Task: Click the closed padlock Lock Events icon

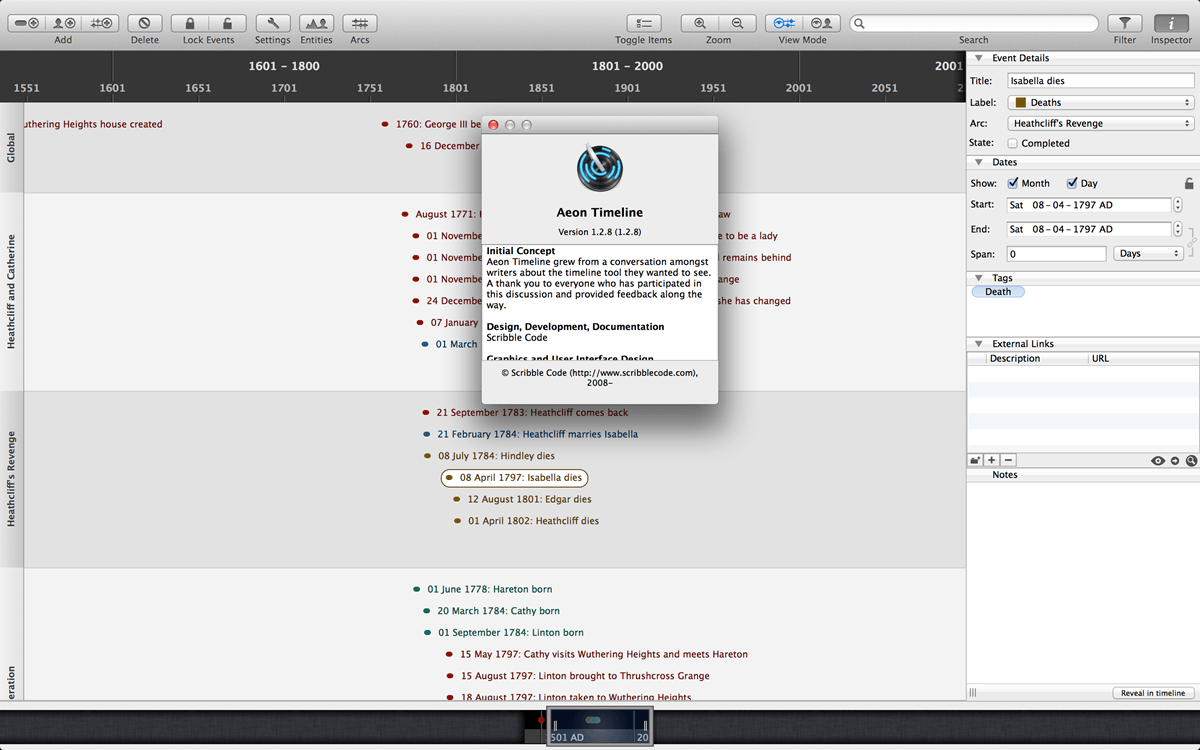Action: (190, 23)
